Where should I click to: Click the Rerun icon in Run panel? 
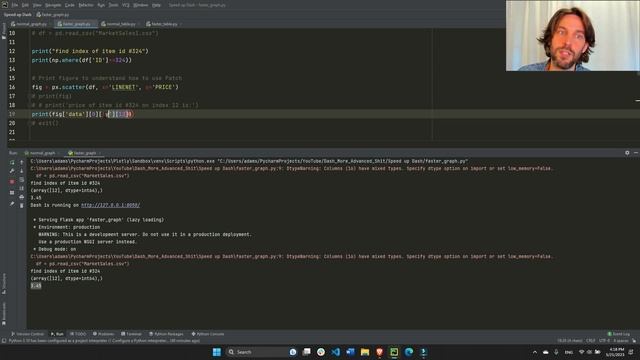tap(12, 162)
